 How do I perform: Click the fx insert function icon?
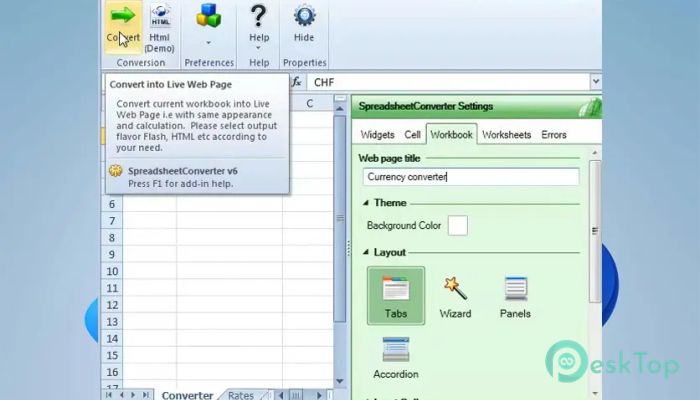(297, 82)
